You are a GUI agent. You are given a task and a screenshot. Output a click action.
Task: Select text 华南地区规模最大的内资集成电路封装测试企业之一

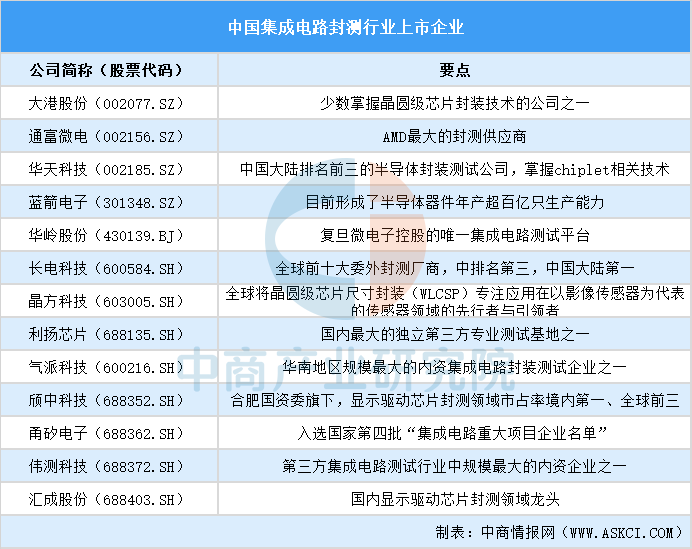pos(455,367)
